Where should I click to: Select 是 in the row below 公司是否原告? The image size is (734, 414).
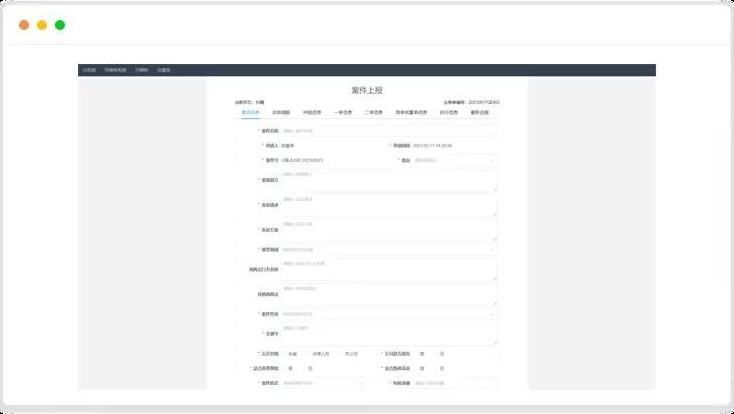(420, 369)
